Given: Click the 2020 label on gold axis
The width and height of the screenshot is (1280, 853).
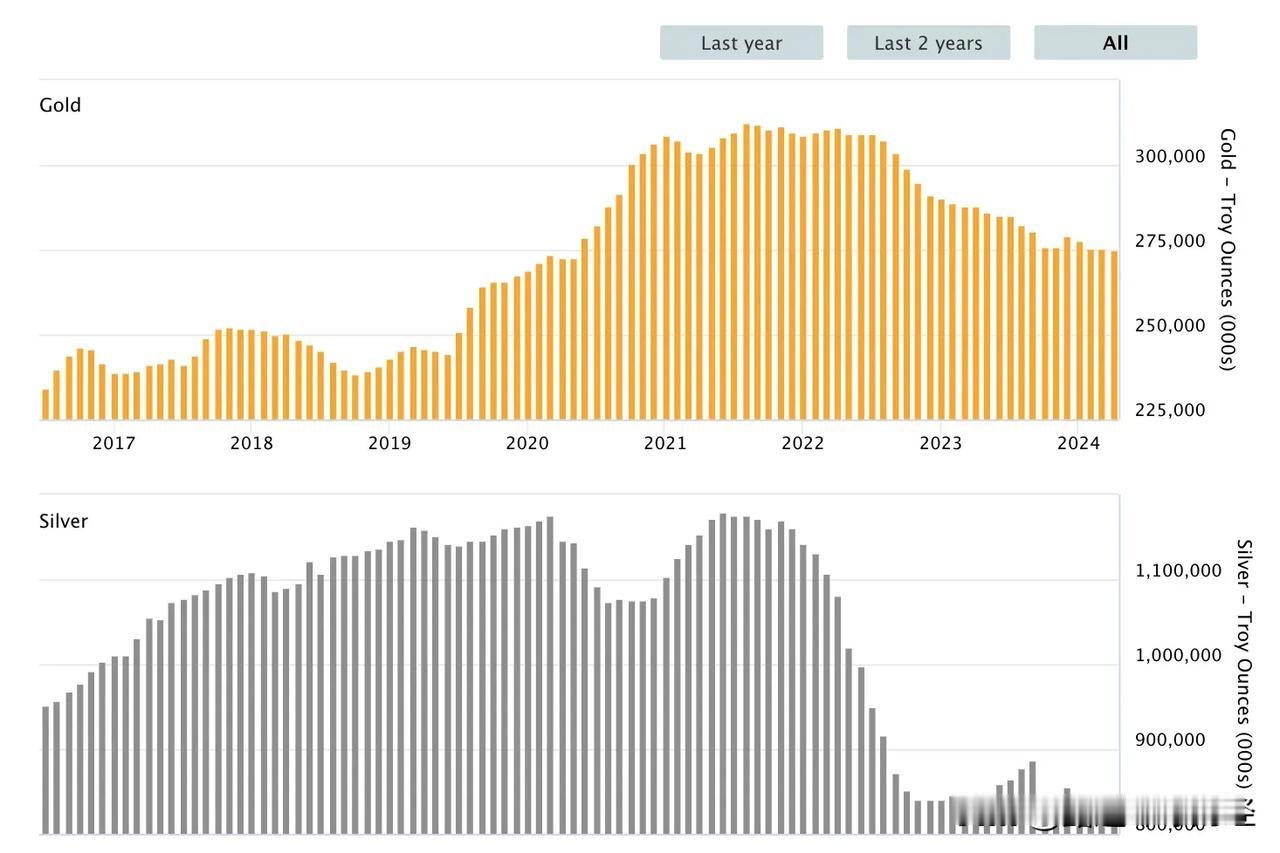Looking at the screenshot, I should [x=527, y=443].
